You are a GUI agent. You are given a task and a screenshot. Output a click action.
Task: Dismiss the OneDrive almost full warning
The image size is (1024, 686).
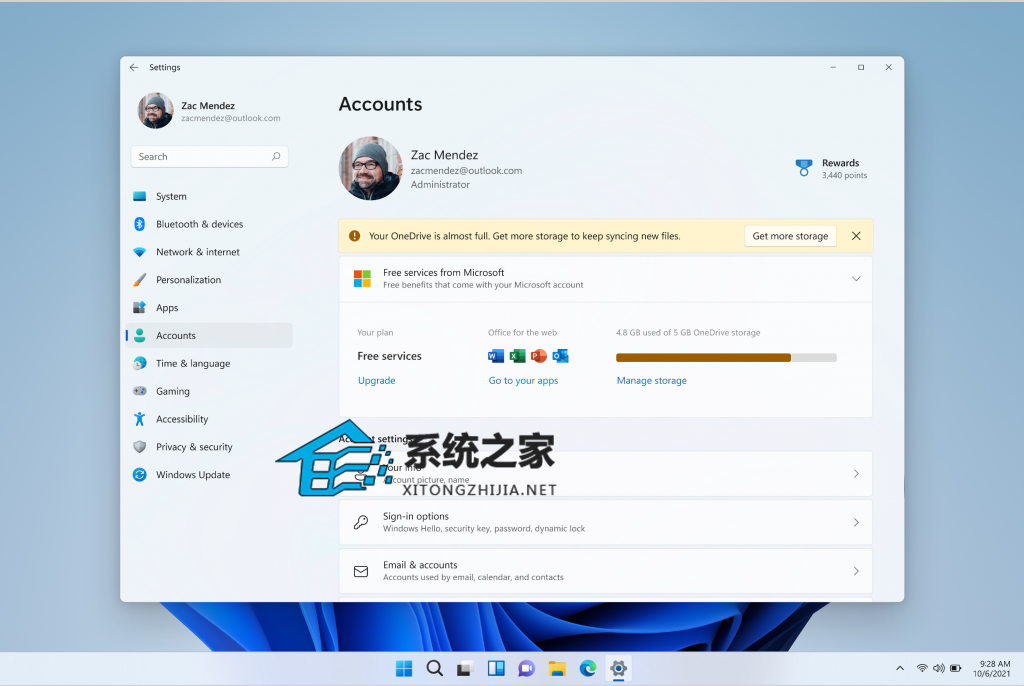pyautogui.click(x=856, y=236)
